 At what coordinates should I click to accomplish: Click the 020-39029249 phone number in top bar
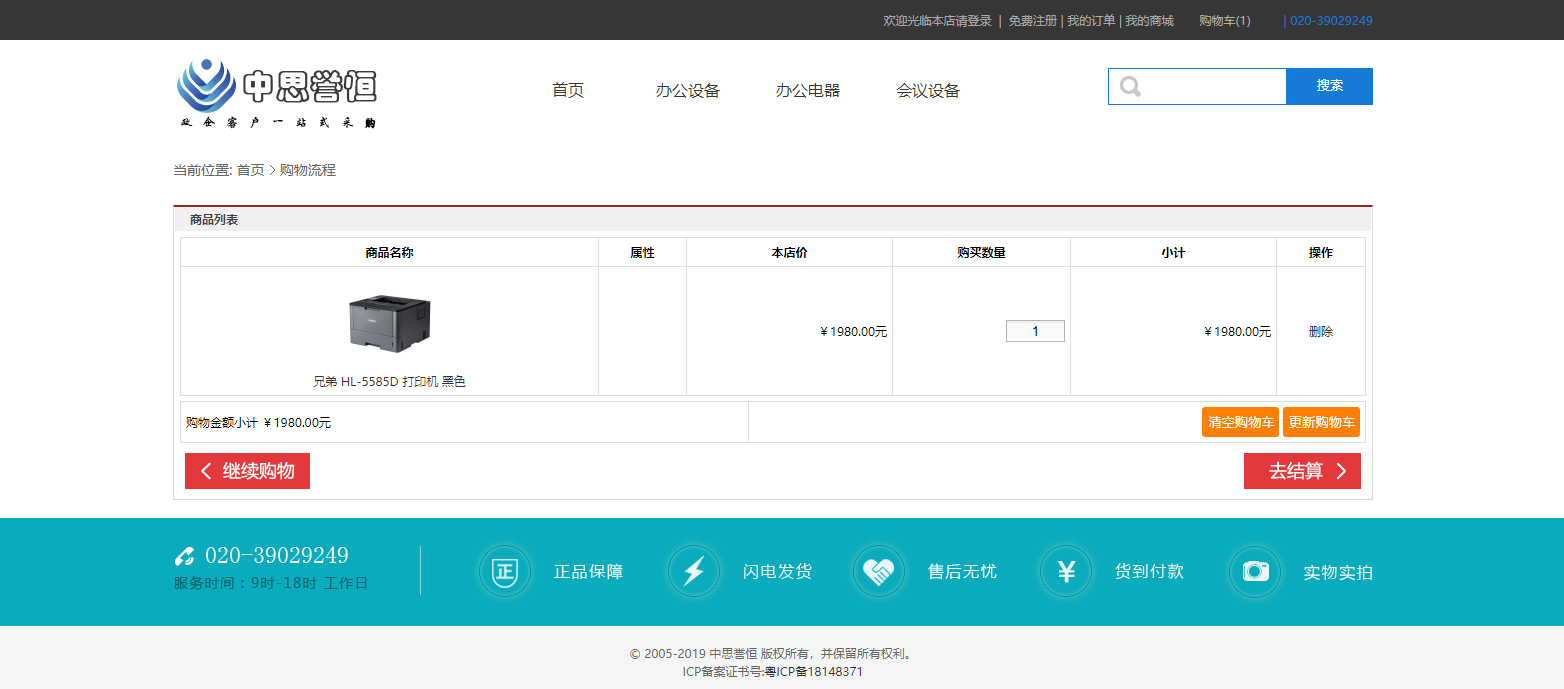pyautogui.click(x=1330, y=21)
